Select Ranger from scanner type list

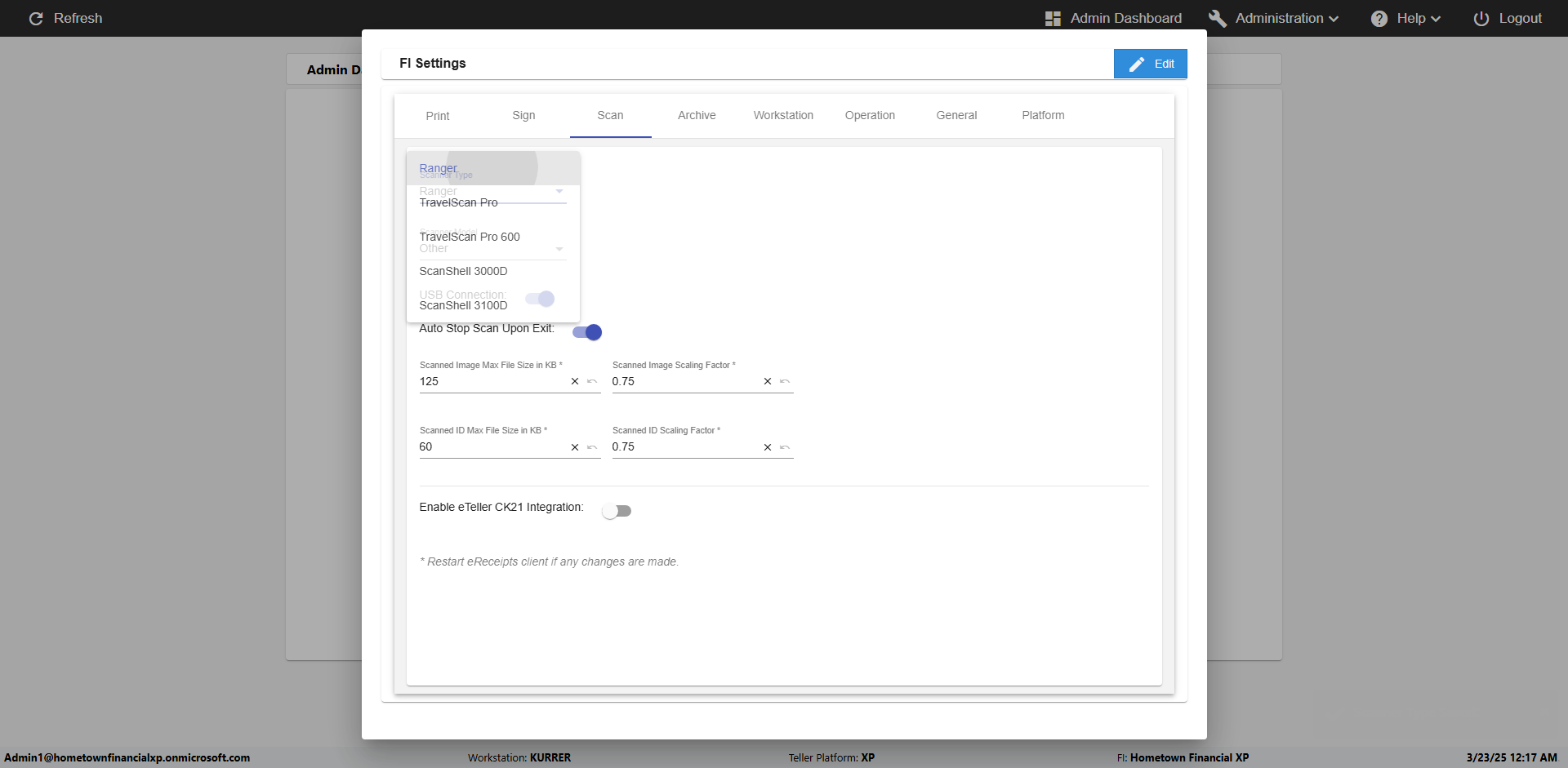click(493, 168)
